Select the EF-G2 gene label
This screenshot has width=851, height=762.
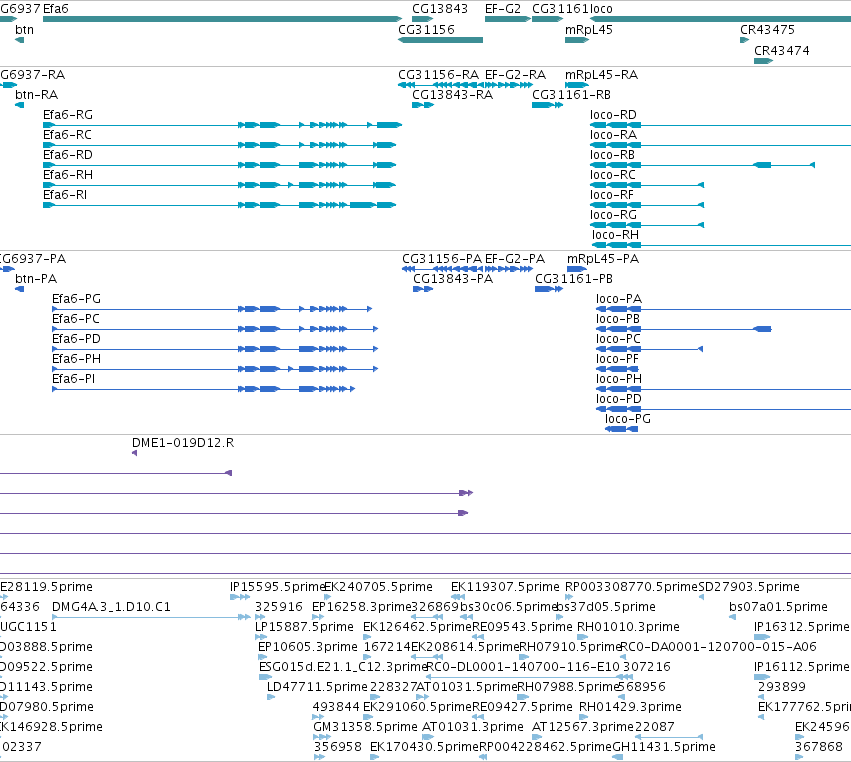click(503, 9)
